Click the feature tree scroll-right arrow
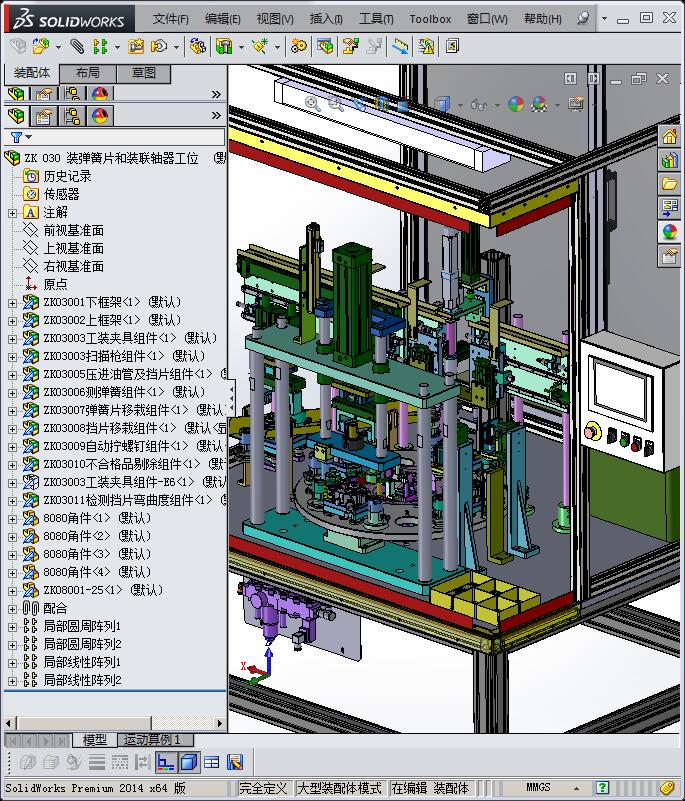This screenshot has height=801, width=685. pos(220,723)
